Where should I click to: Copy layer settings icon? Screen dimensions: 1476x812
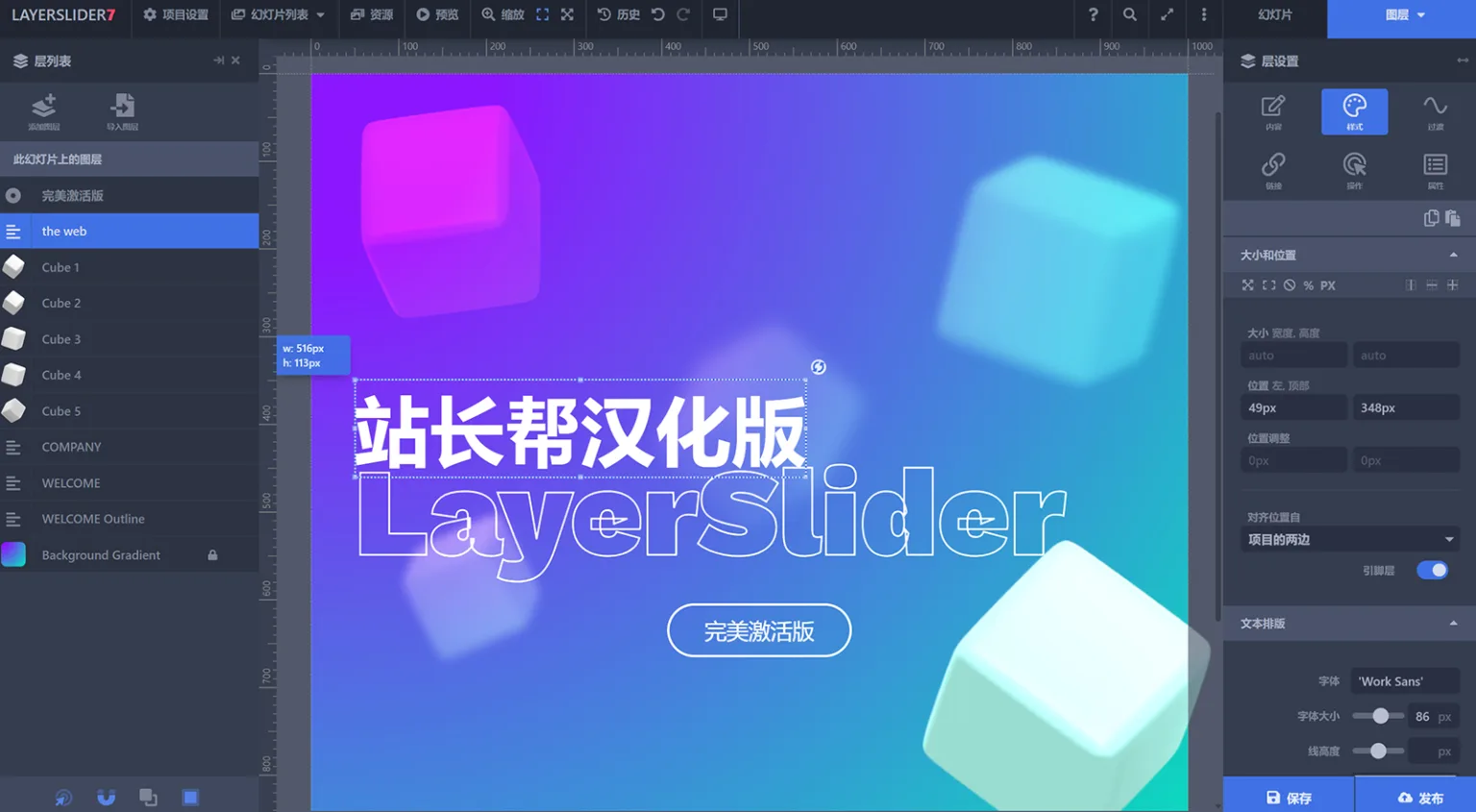1431,218
